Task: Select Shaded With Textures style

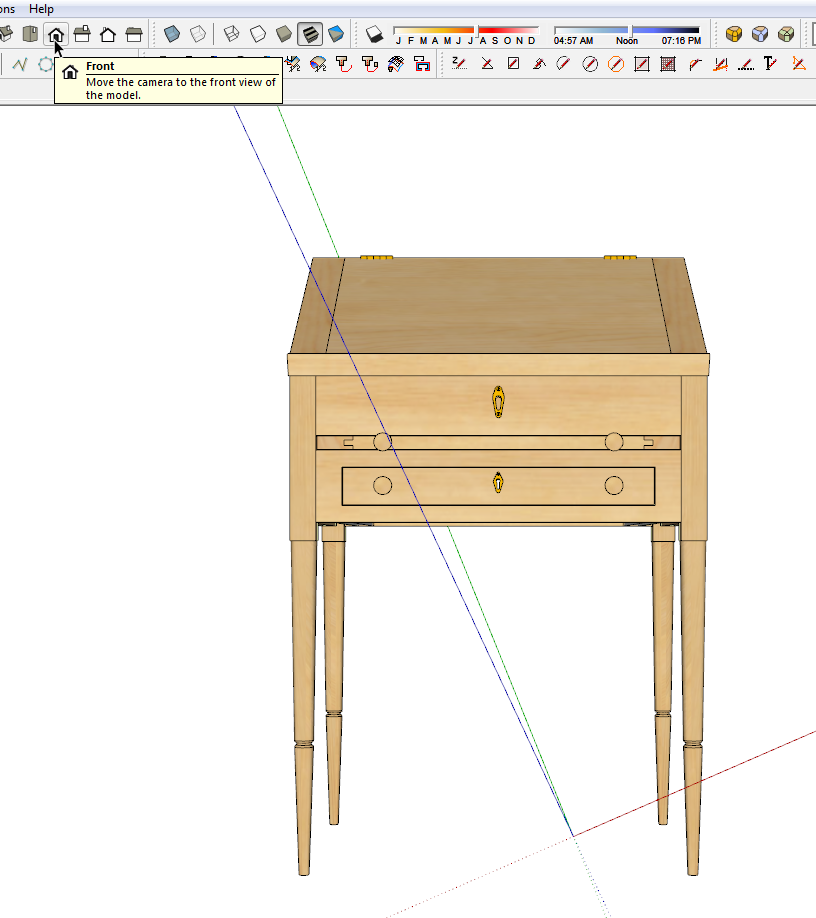Action: pyautogui.click(x=310, y=34)
